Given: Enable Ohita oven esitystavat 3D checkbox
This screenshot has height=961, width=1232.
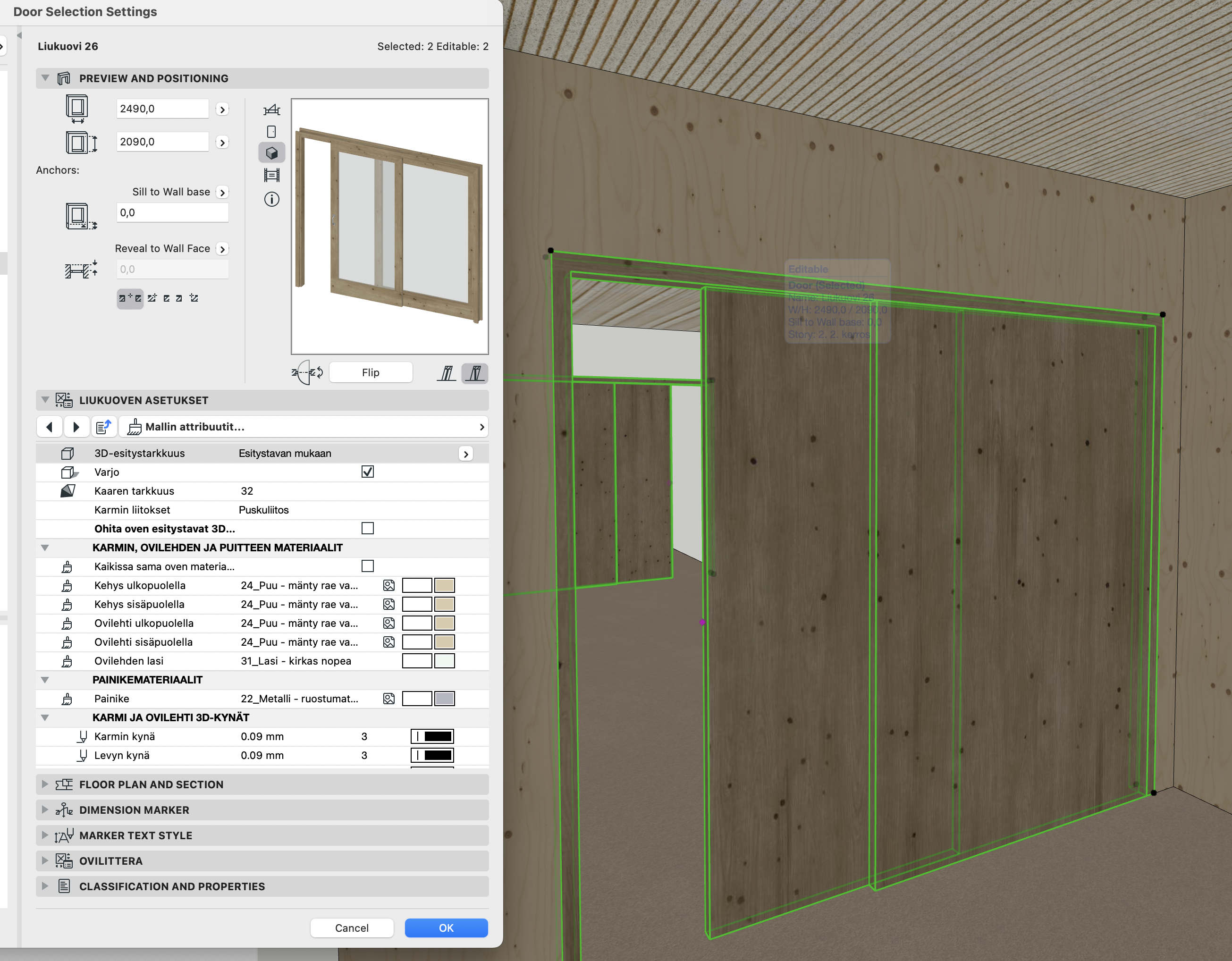Looking at the screenshot, I should click(x=367, y=529).
